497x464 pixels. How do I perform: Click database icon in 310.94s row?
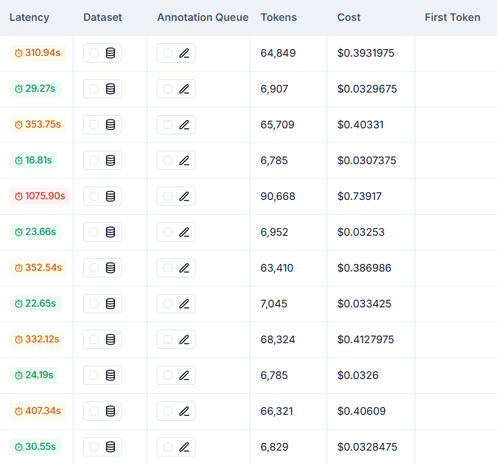(x=110, y=53)
